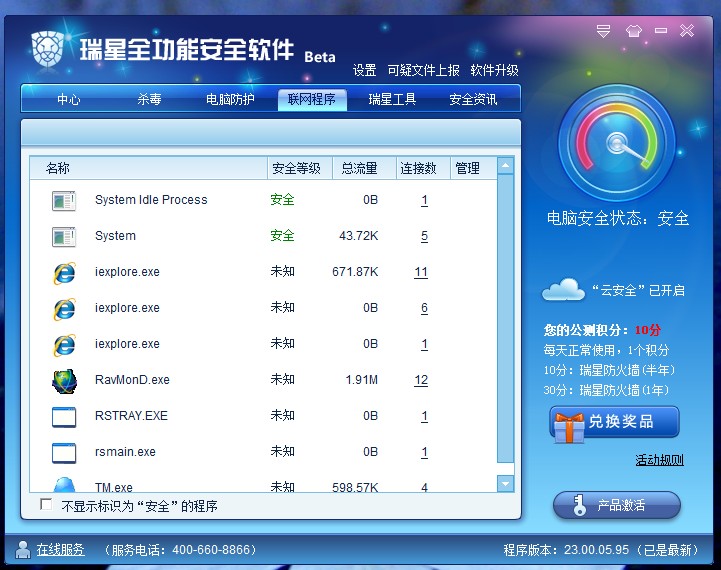
Task: Click the IE icon of the 671.87K iexplore.exe row
Action: coord(64,273)
